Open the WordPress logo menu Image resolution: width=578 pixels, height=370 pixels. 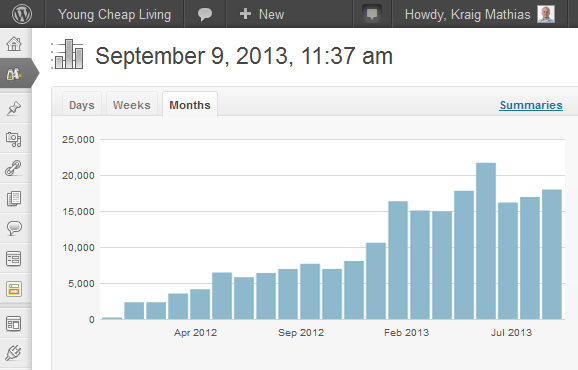click(x=22, y=14)
